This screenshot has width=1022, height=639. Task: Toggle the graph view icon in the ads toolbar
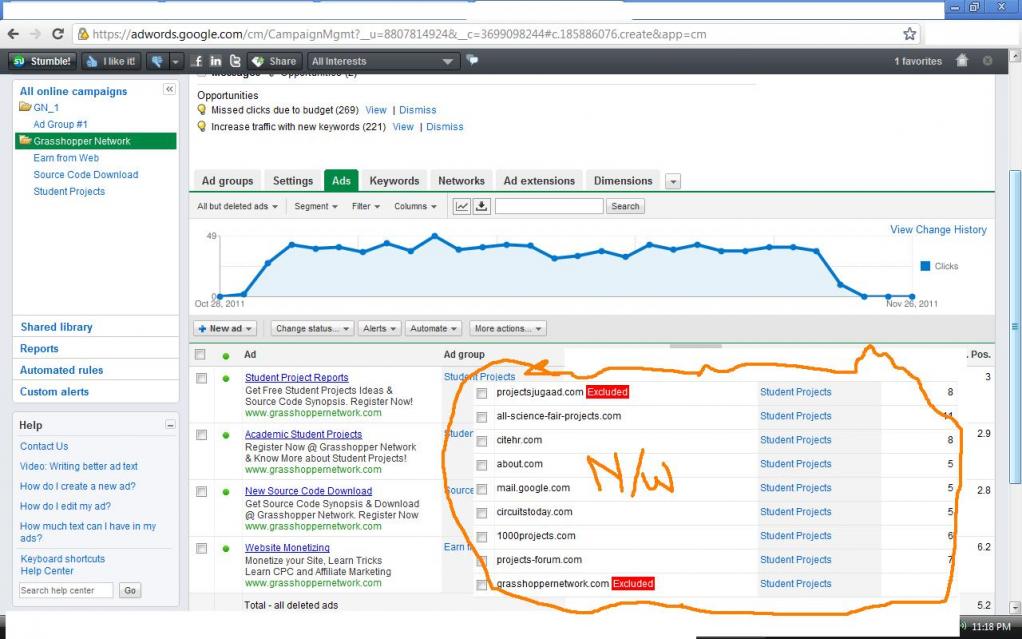click(x=461, y=206)
